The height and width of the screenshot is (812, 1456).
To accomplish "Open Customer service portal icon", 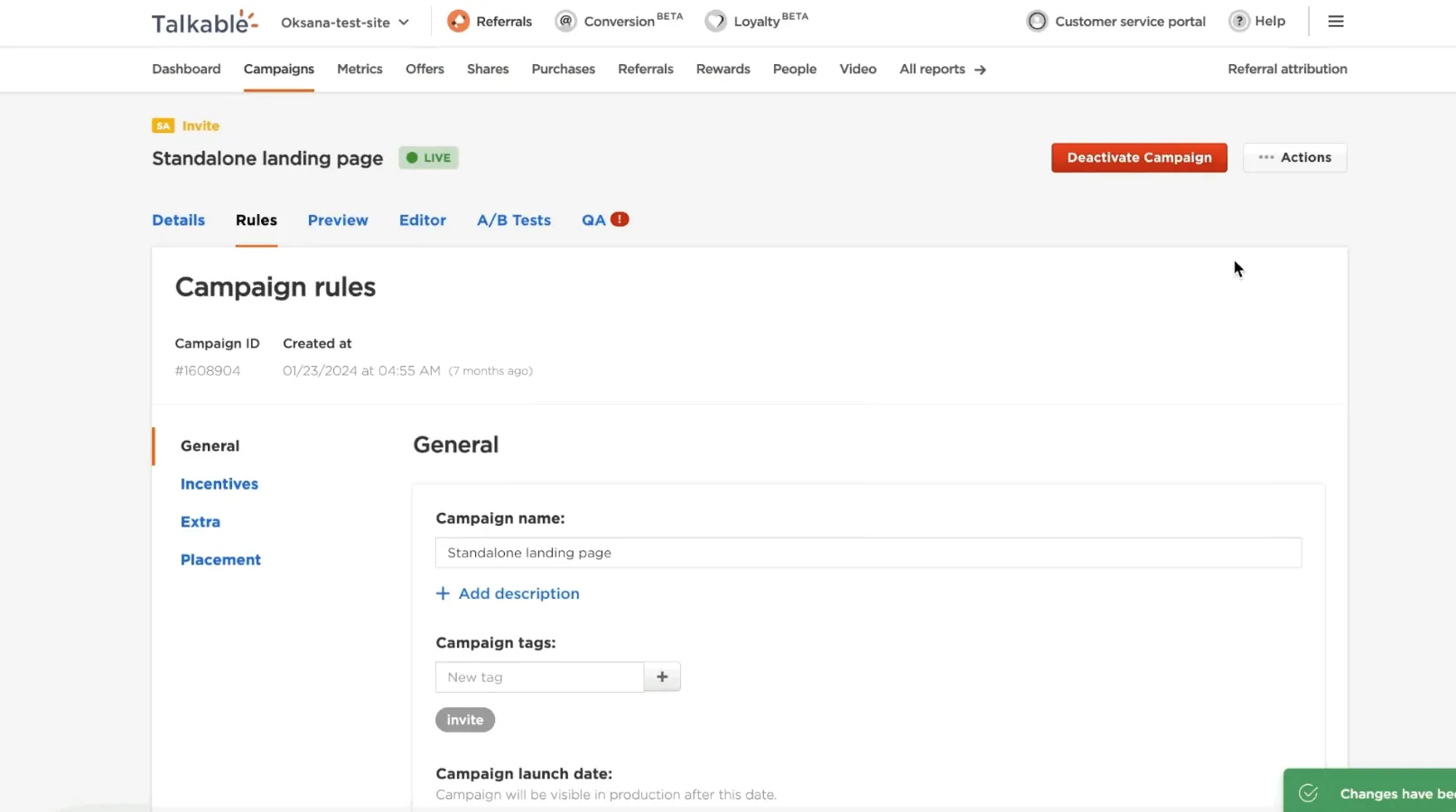I will [x=1037, y=21].
